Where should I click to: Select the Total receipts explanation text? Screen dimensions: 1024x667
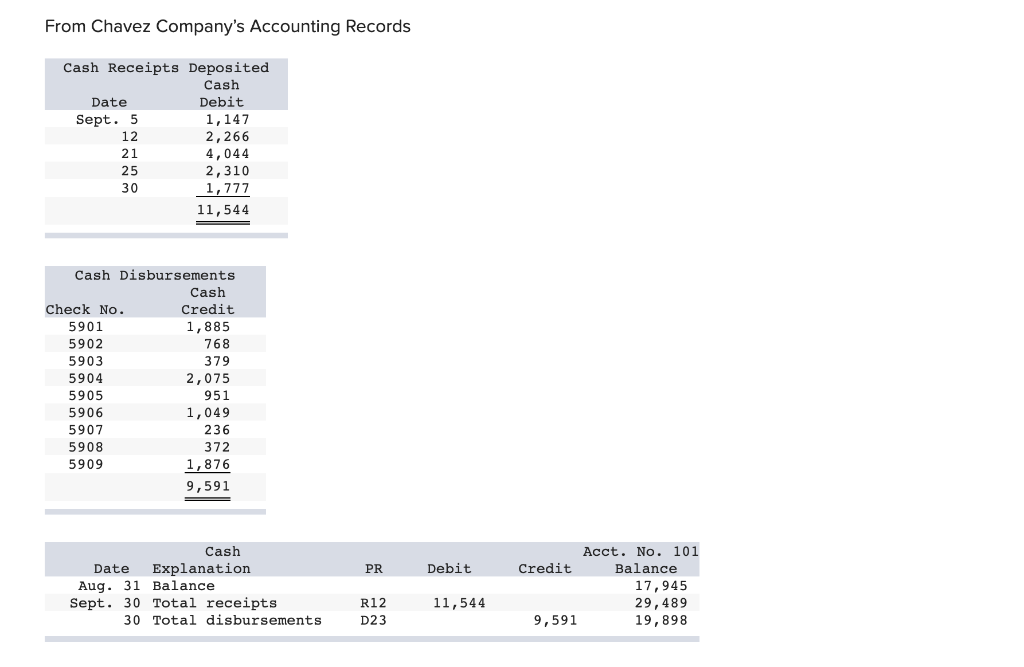[x=215, y=603]
